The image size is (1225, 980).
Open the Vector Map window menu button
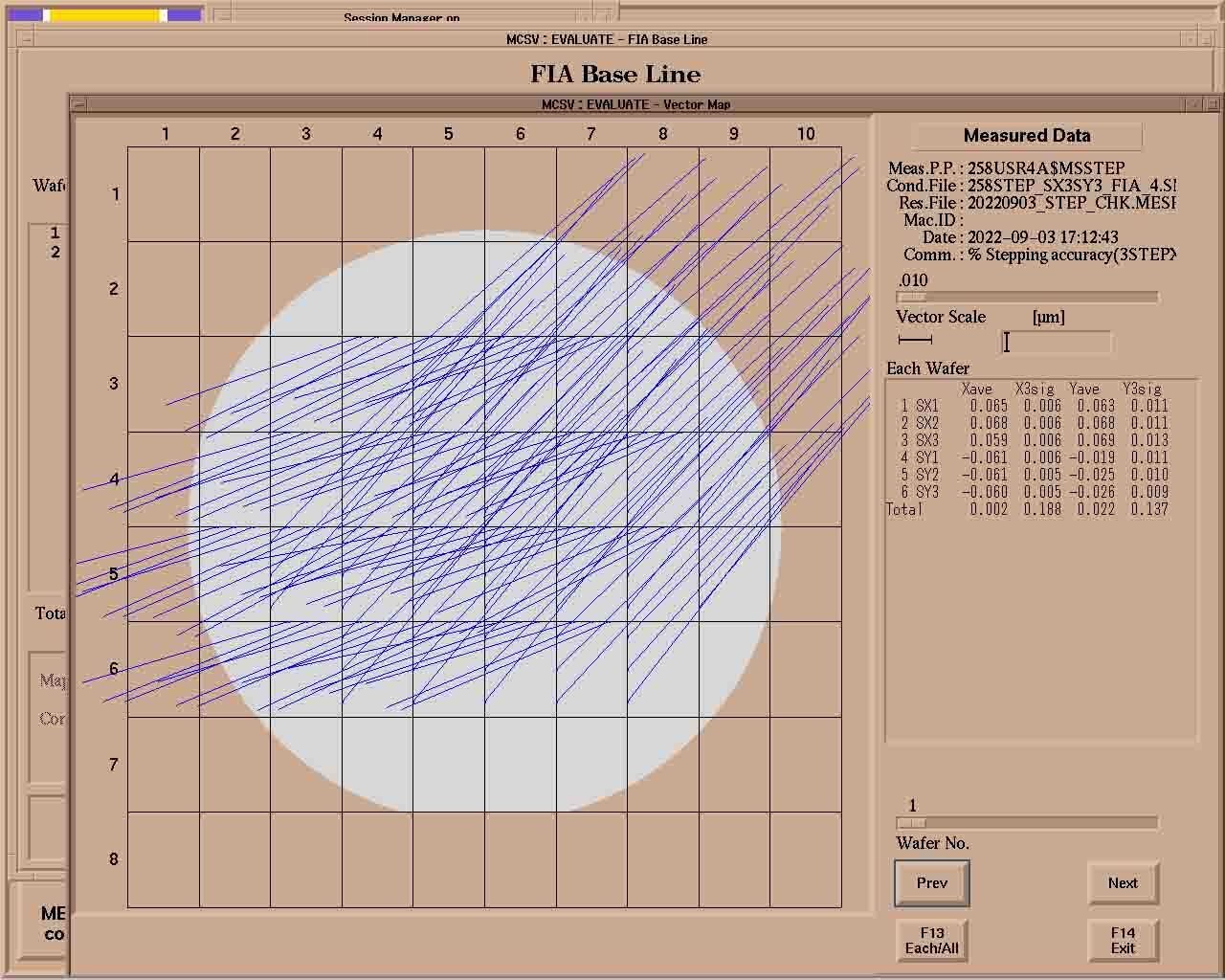click(80, 104)
